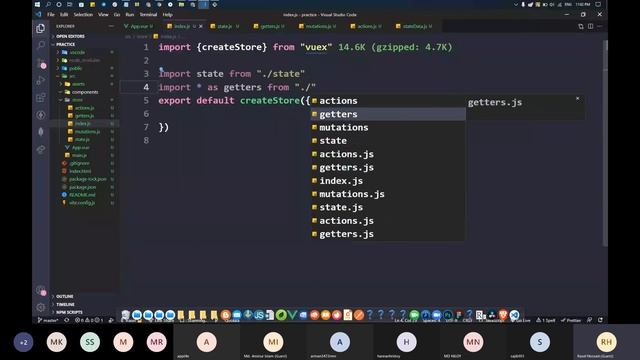Select the 'mutations' folder suggestion
Image resolution: width=640 pixels, height=360 pixels.
tap(388, 127)
